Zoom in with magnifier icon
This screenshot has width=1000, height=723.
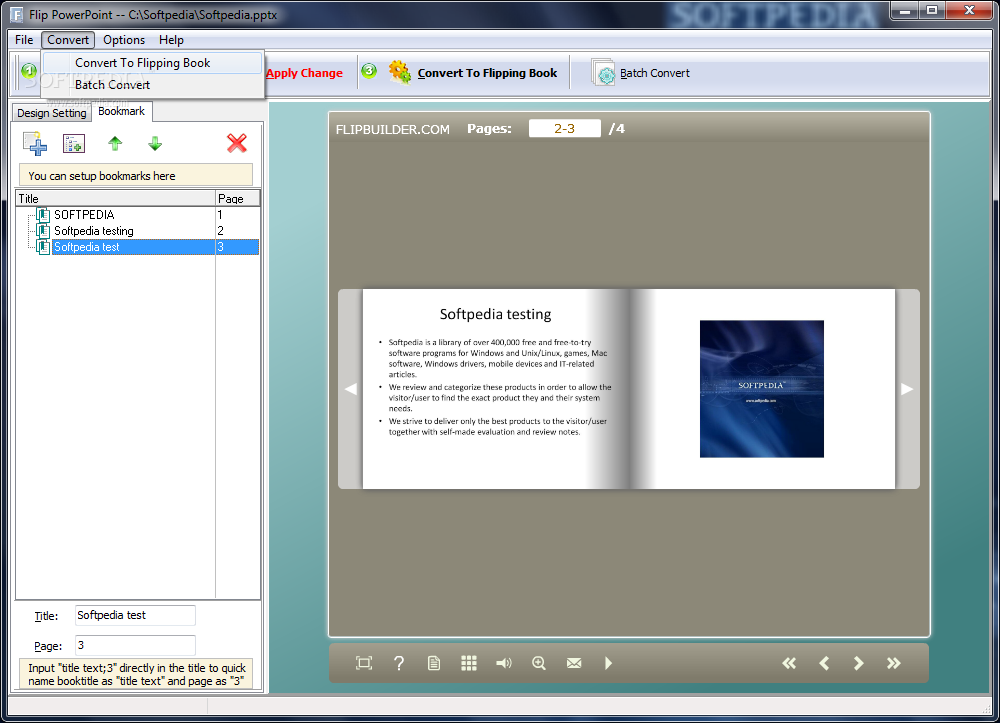539,663
